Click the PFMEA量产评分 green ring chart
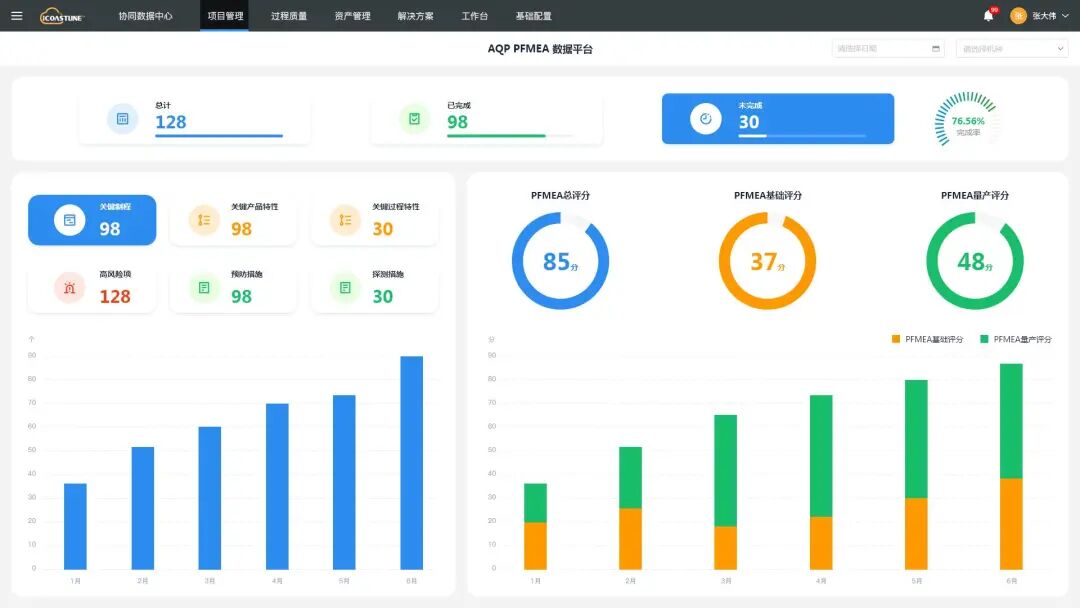The width and height of the screenshot is (1080, 608). (x=975, y=260)
